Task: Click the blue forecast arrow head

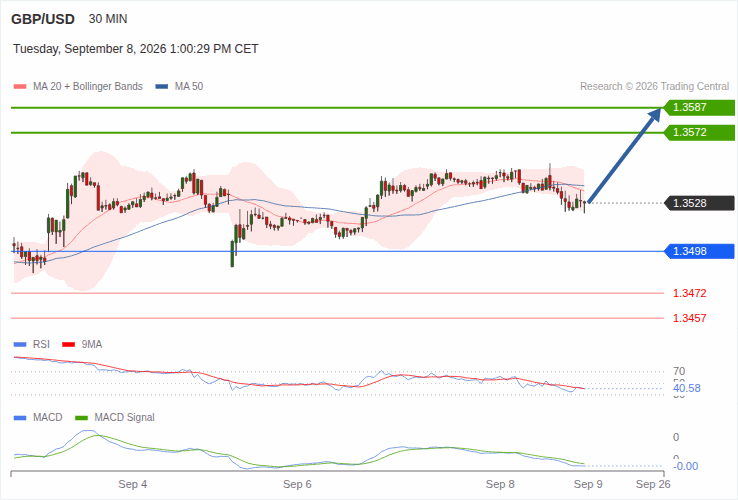Action: [x=654, y=116]
